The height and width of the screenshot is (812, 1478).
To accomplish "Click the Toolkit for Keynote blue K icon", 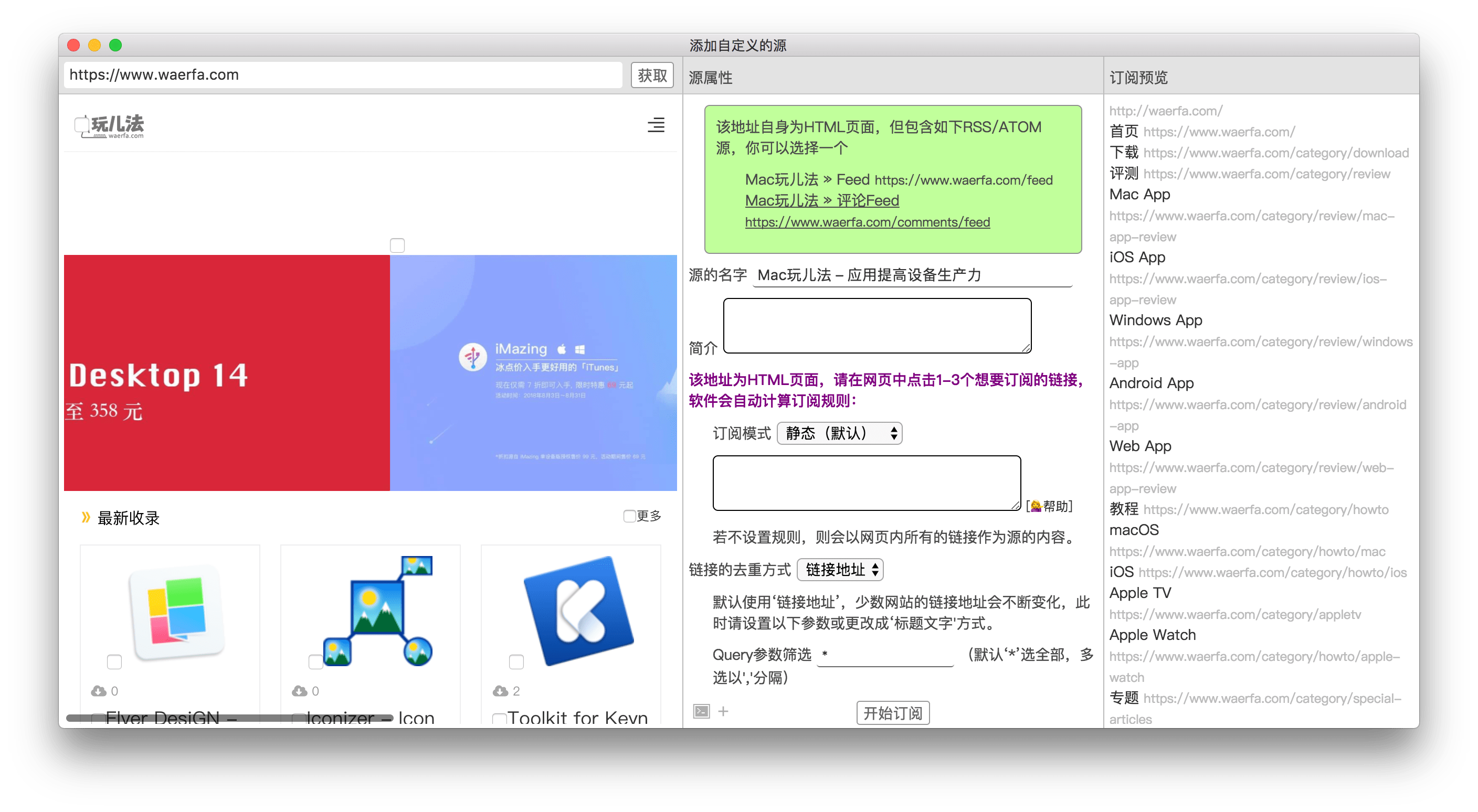I will pyautogui.click(x=578, y=611).
